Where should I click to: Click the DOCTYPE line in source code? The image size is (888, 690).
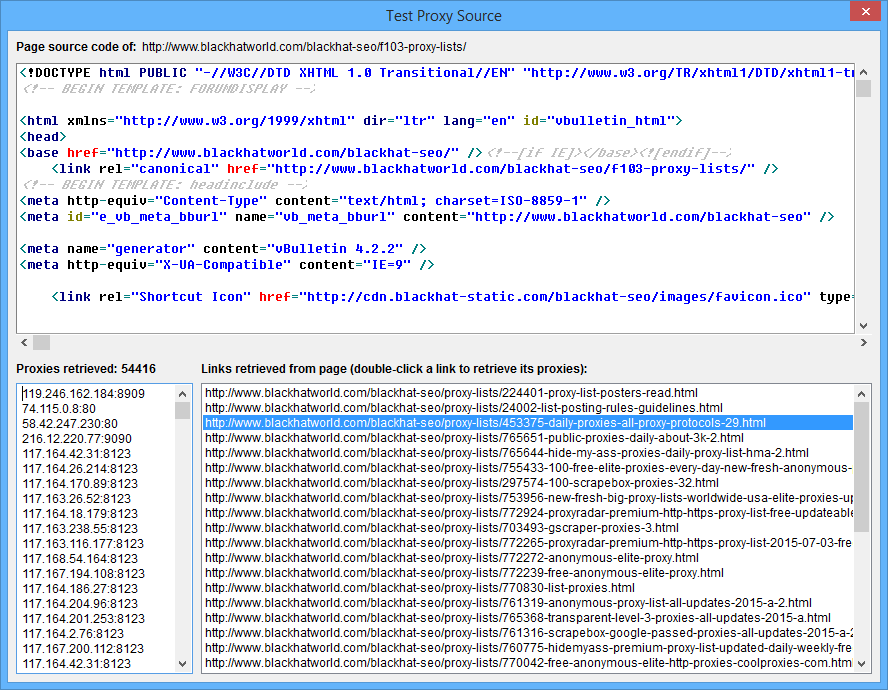tap(436, 73)
